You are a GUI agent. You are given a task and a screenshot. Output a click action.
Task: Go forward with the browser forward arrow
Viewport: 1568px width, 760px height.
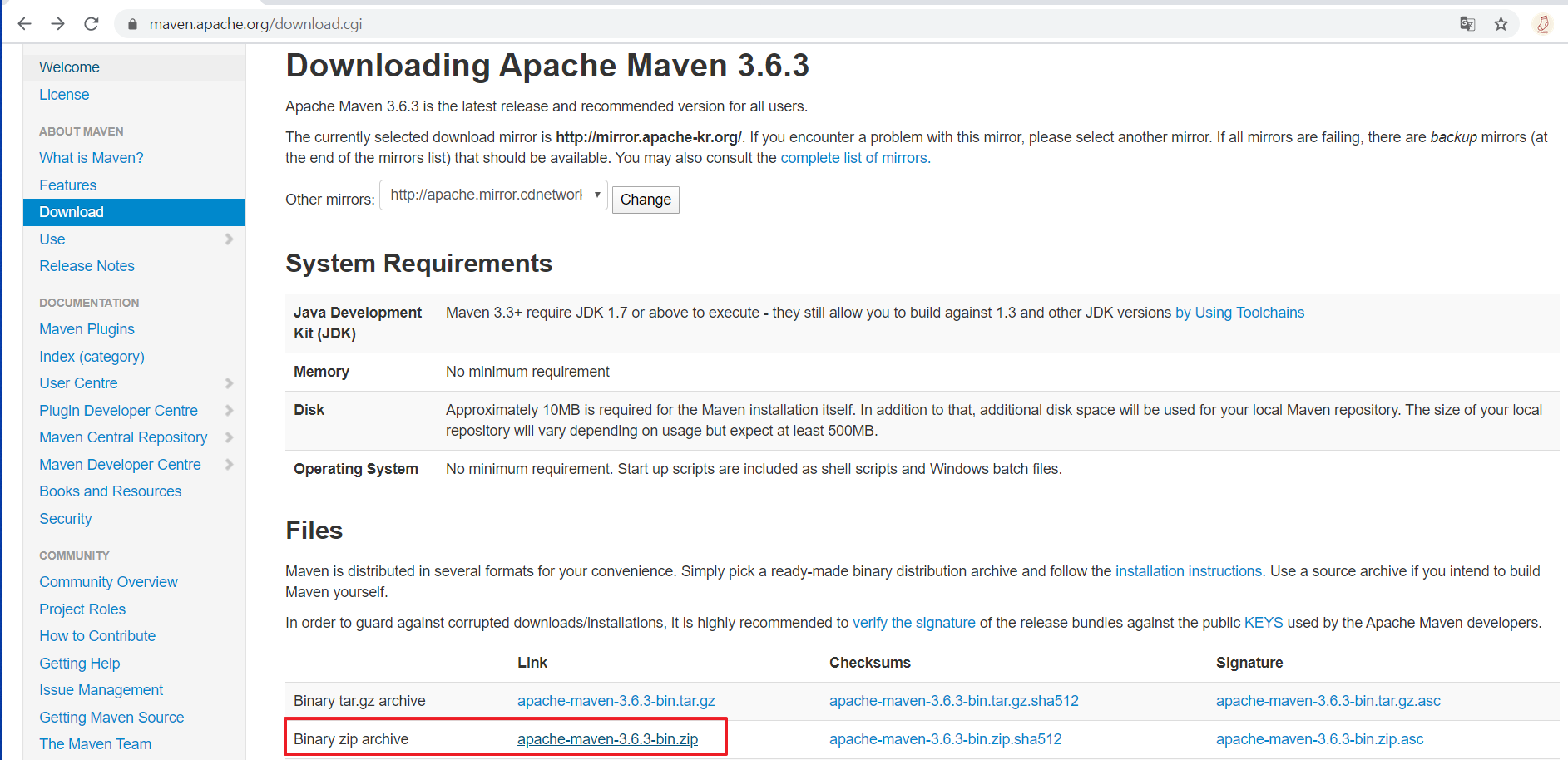[57, 24]
